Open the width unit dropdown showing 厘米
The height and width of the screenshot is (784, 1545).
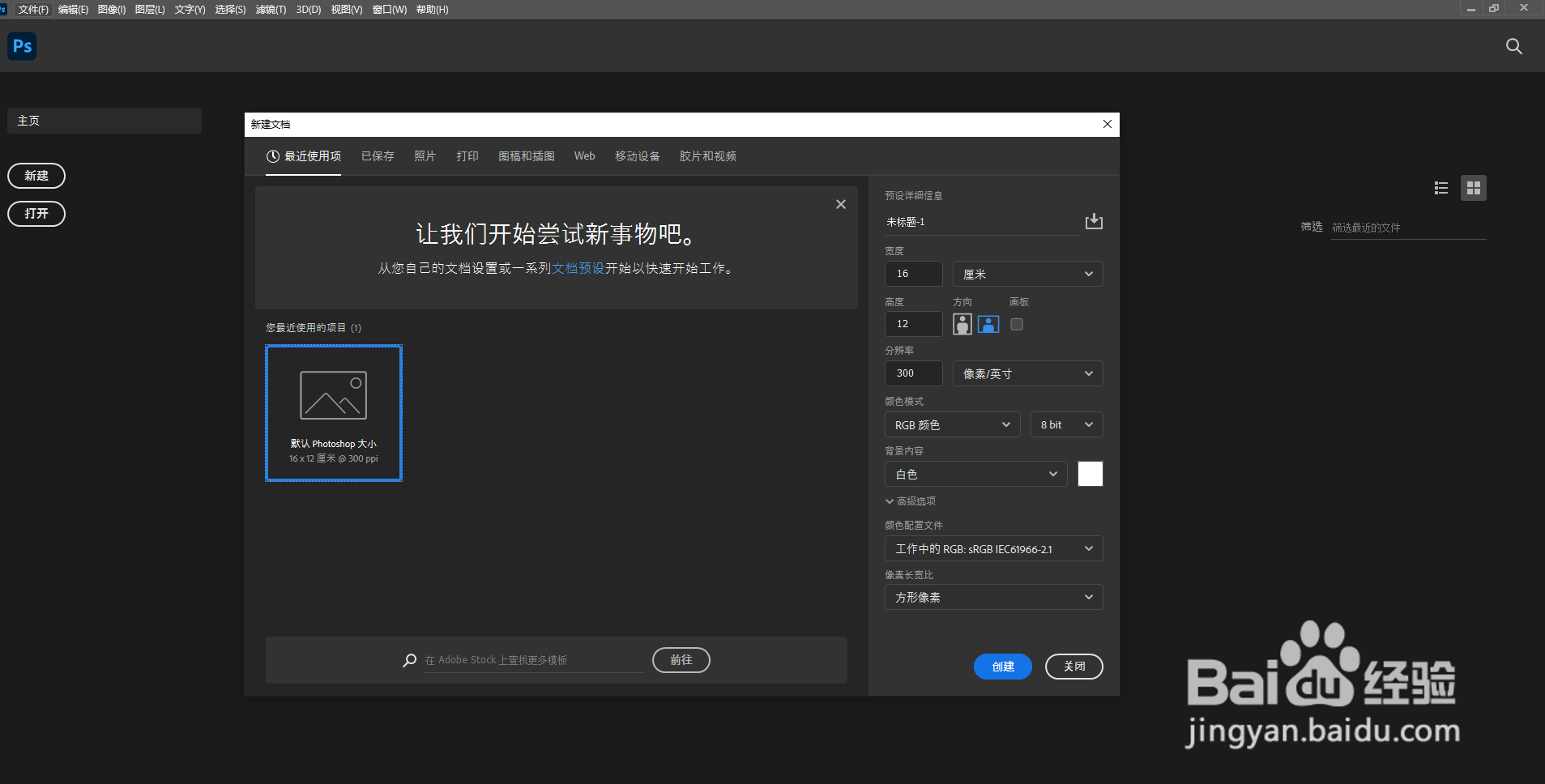pos(1026,274)
